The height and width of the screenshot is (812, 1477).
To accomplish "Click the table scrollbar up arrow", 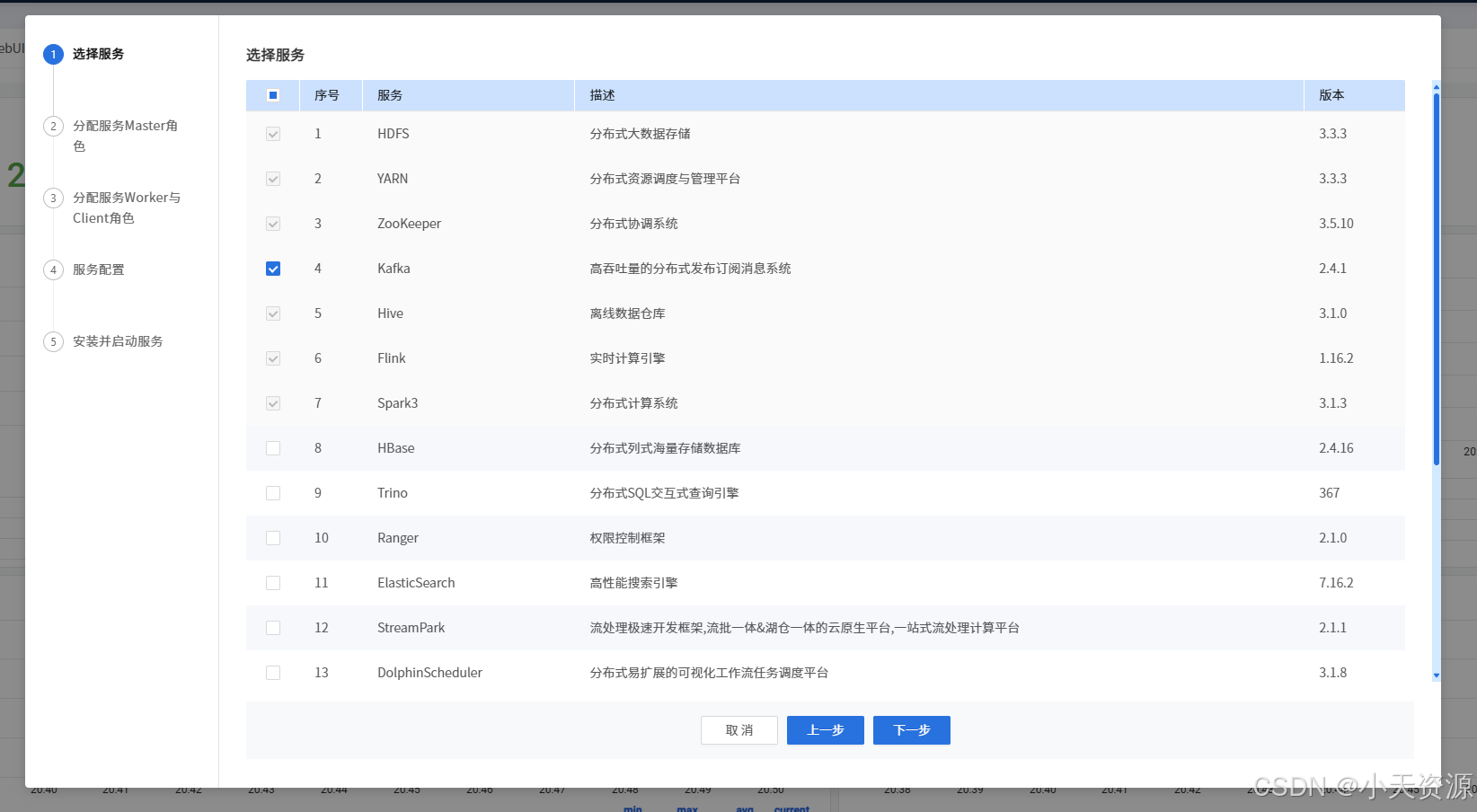I will coord(1436,87).
